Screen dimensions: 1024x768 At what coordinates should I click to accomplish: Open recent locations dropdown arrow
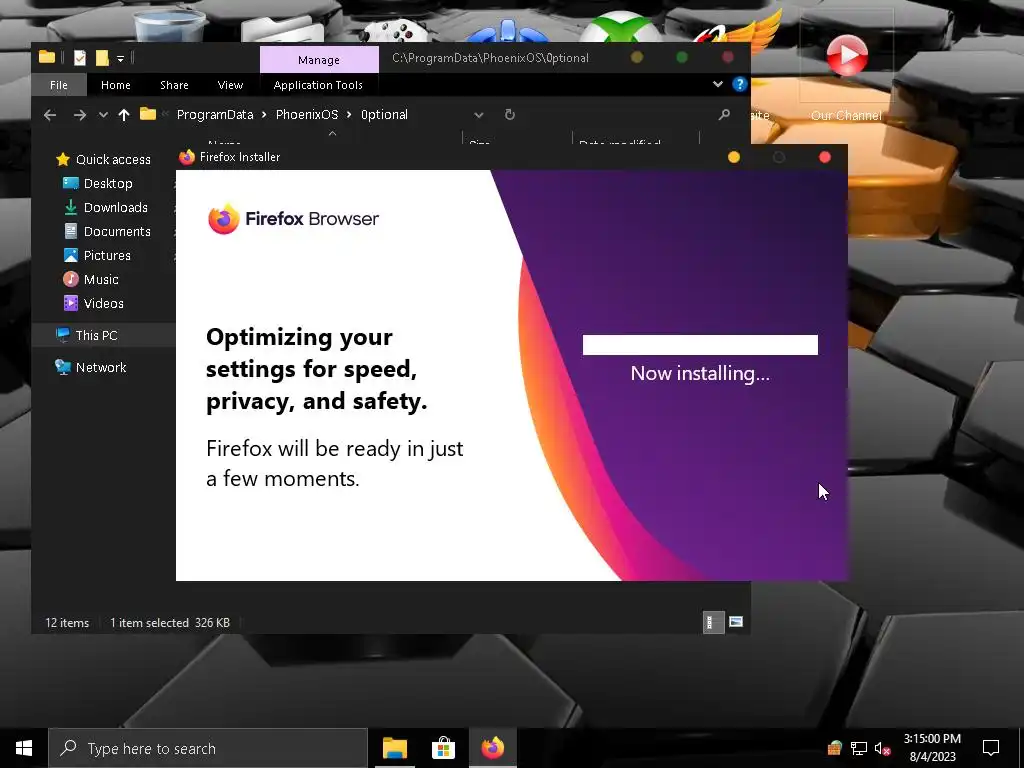click(103, 115)
